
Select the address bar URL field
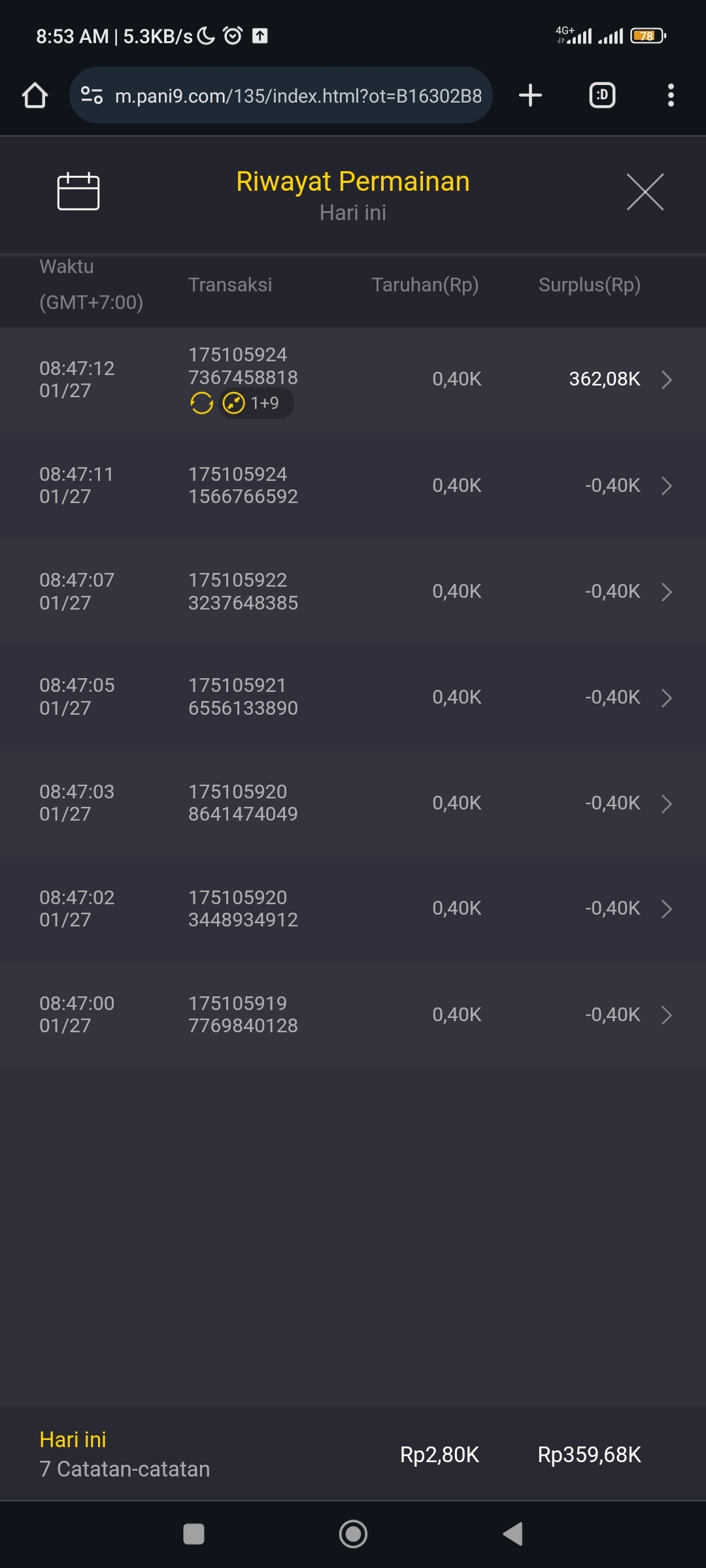(x=298, y=96)
